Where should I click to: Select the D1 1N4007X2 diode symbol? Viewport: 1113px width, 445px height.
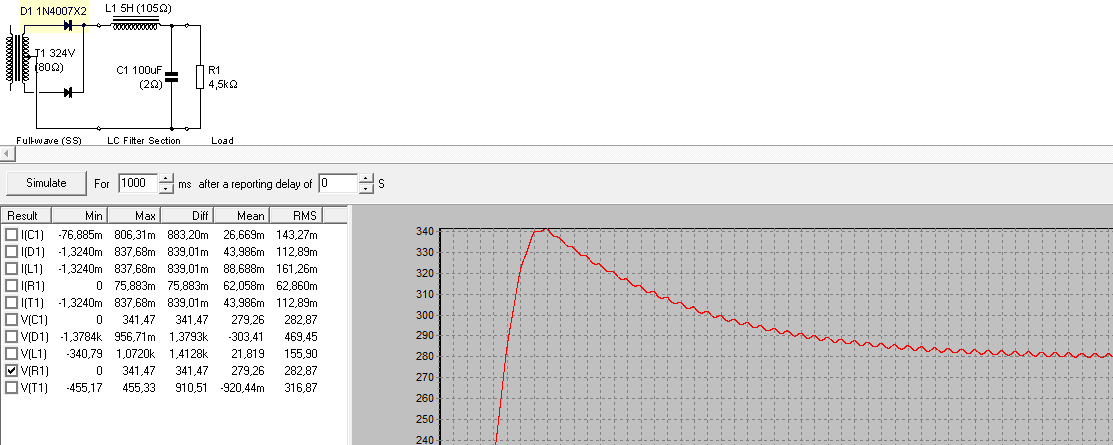point(68,26)
